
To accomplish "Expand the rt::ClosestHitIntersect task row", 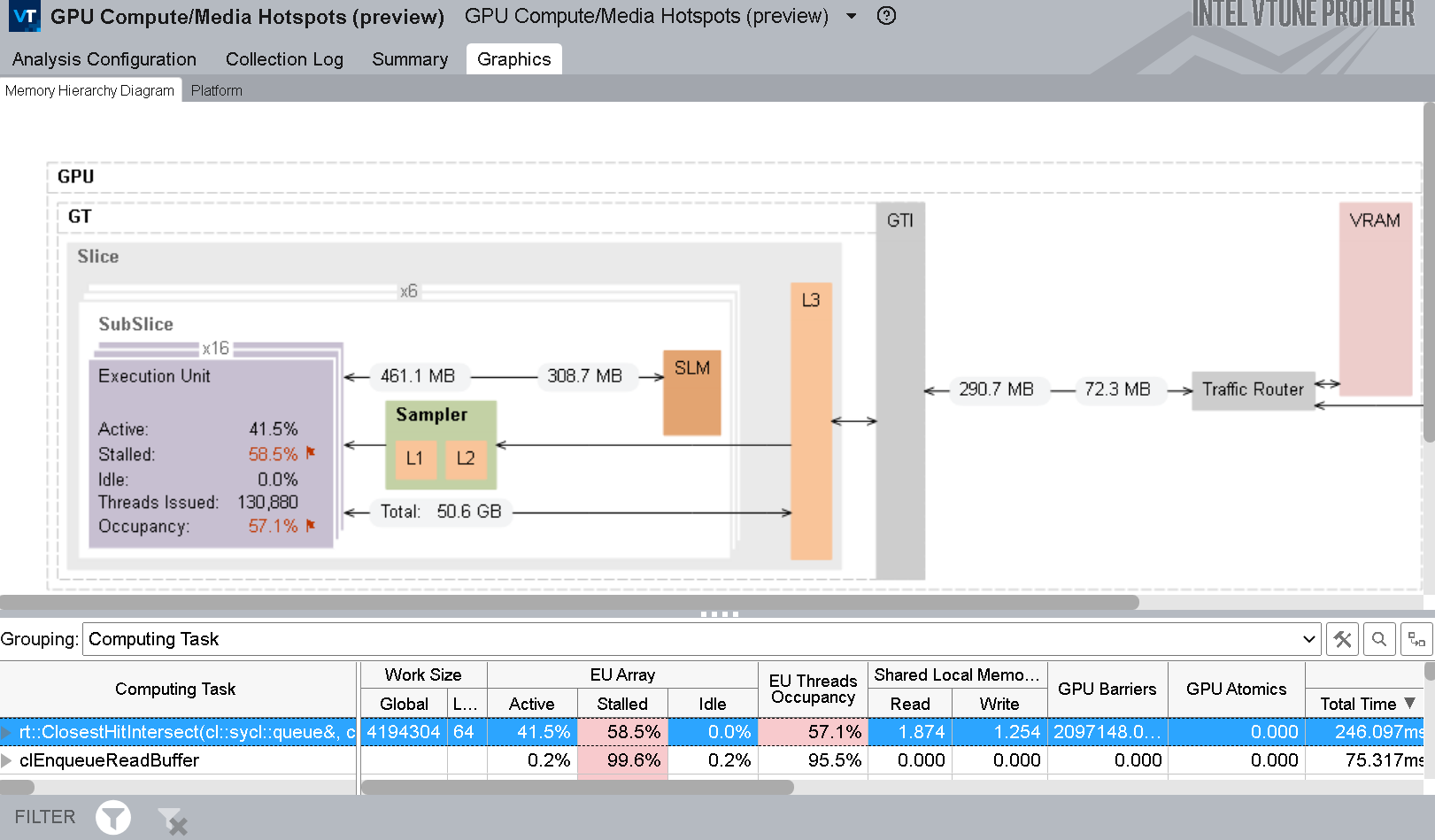I will 6,733.
